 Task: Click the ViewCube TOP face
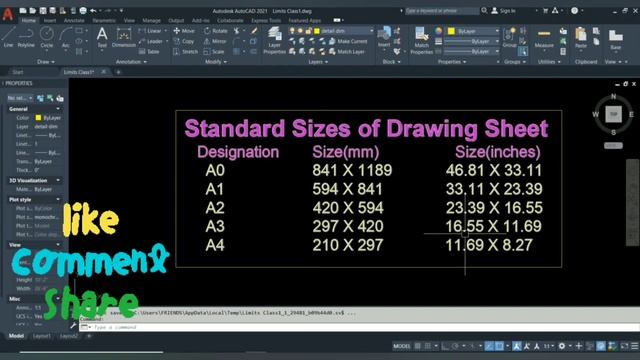pos(613,114)
